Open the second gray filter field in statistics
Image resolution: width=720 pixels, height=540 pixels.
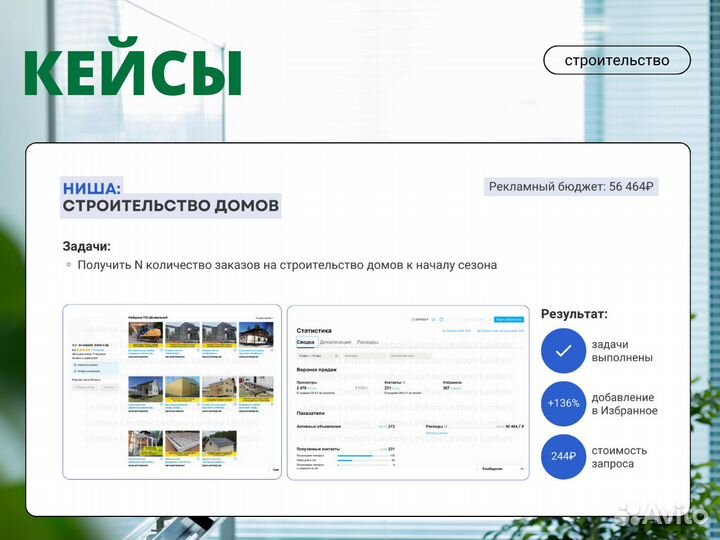point(364,356)
